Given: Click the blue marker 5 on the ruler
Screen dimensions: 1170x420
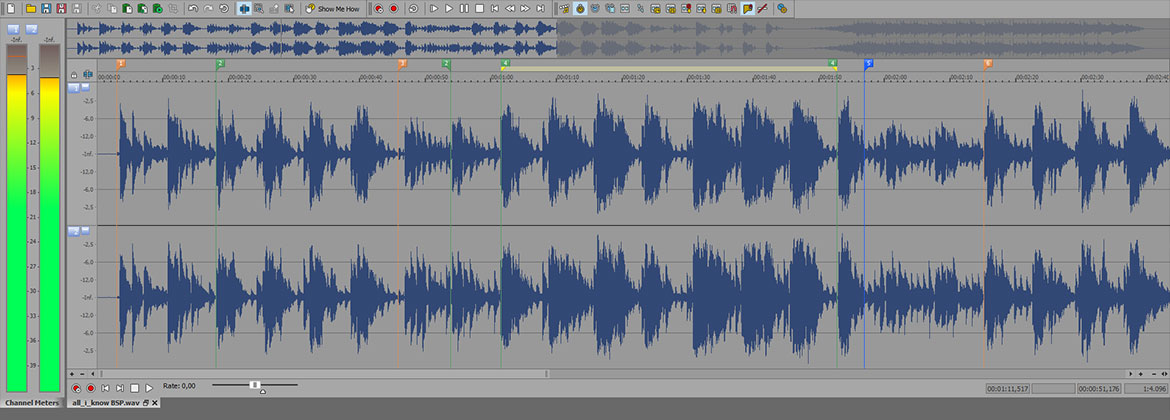Looking at the screenshot, I should tap(868, 63).
